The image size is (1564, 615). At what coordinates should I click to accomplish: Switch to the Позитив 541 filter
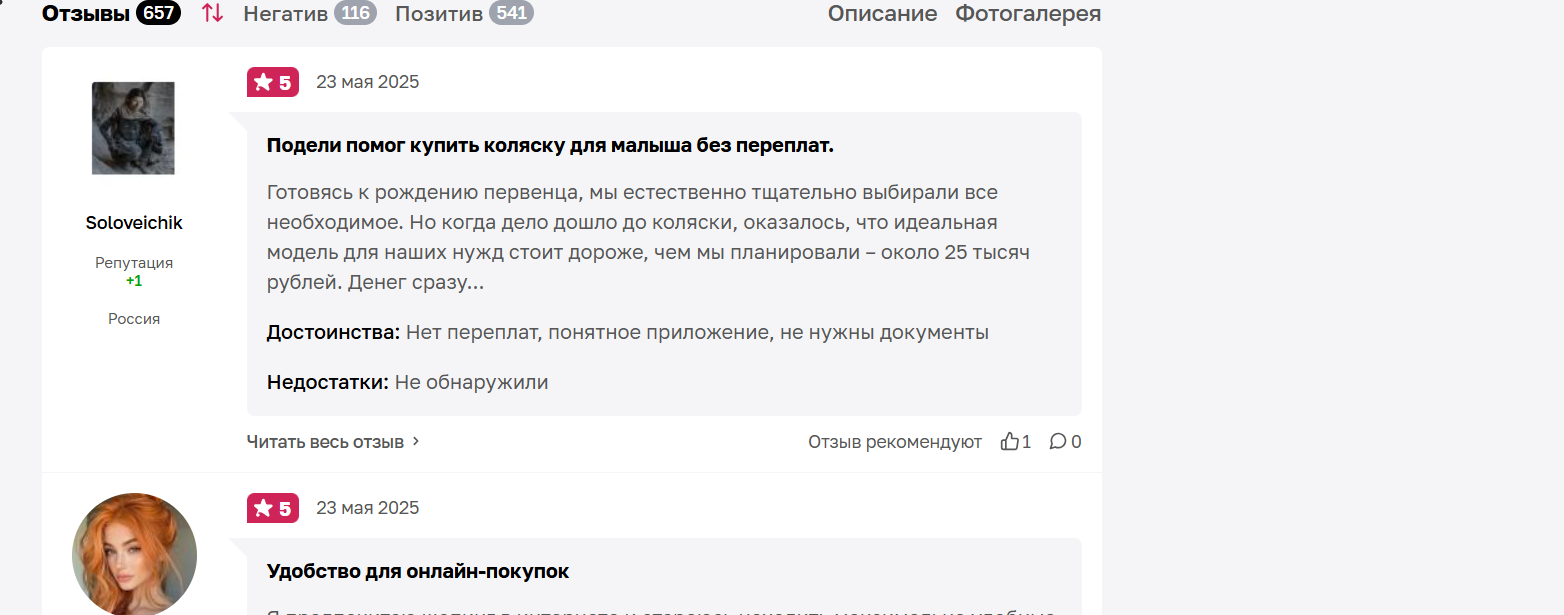pyautogui.click(x=464, y=13)
